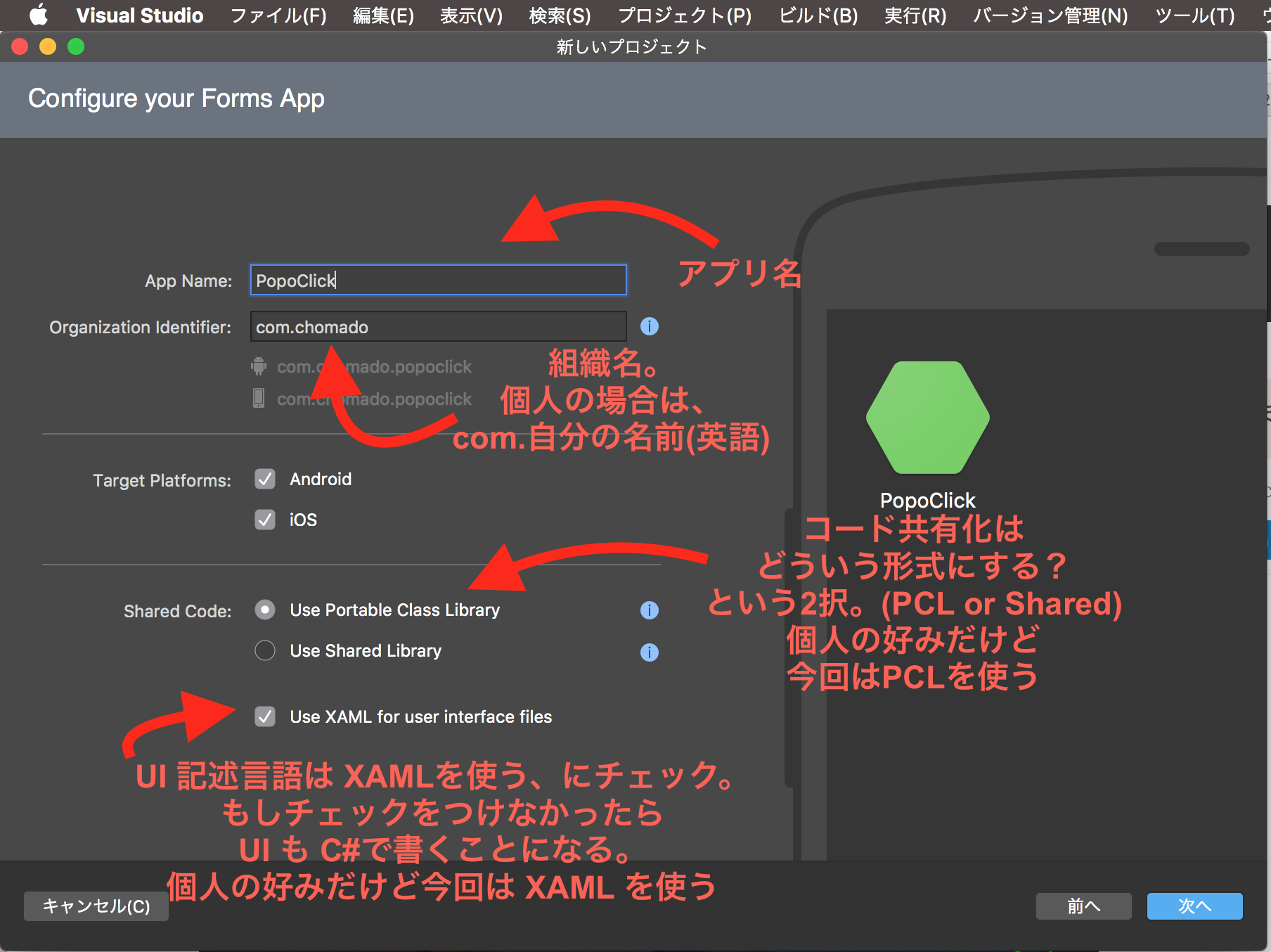Show info for Portable Class Library
This screenshot has height=952, width=1271.
650,610
